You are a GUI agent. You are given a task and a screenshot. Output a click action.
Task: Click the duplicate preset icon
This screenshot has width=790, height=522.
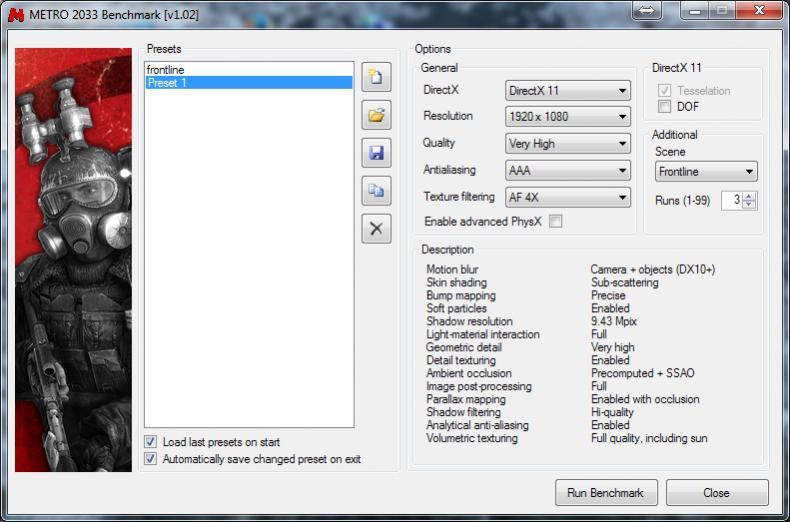pos(376,190)
